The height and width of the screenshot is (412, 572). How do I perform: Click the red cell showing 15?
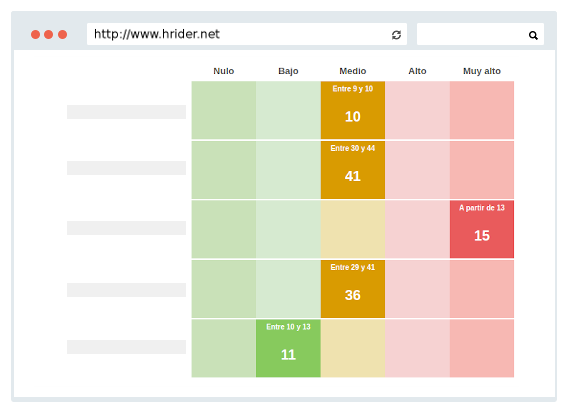pyautogui.click(x=482, y=230)
